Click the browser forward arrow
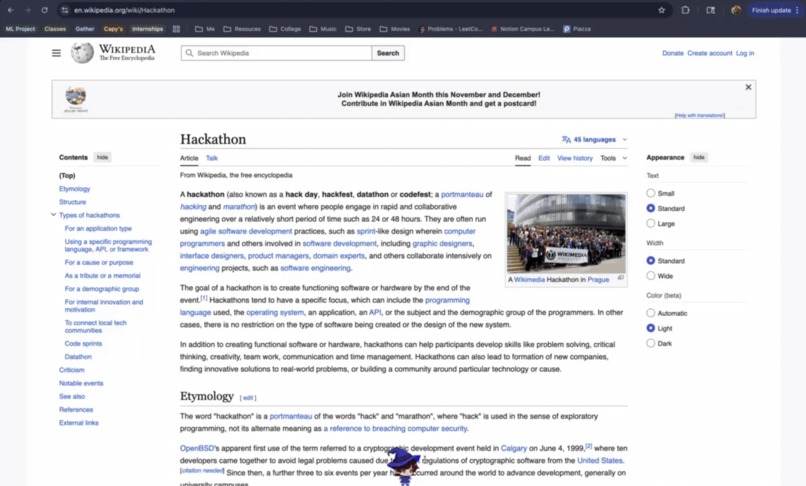This screenshot has height=486, width=806. click(27, 10)
